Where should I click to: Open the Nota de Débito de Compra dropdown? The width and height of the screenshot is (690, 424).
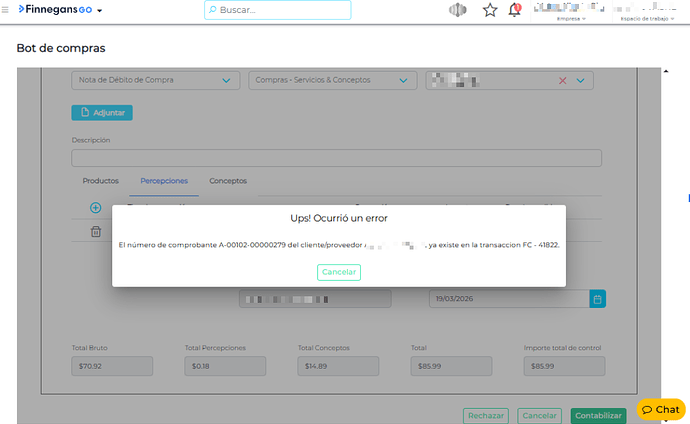tap(155, 81)
